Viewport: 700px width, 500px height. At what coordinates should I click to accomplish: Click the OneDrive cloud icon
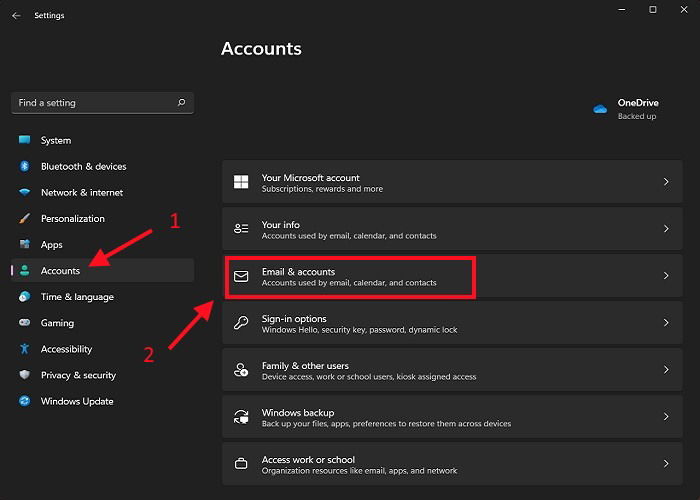click(x=600, y=109)
